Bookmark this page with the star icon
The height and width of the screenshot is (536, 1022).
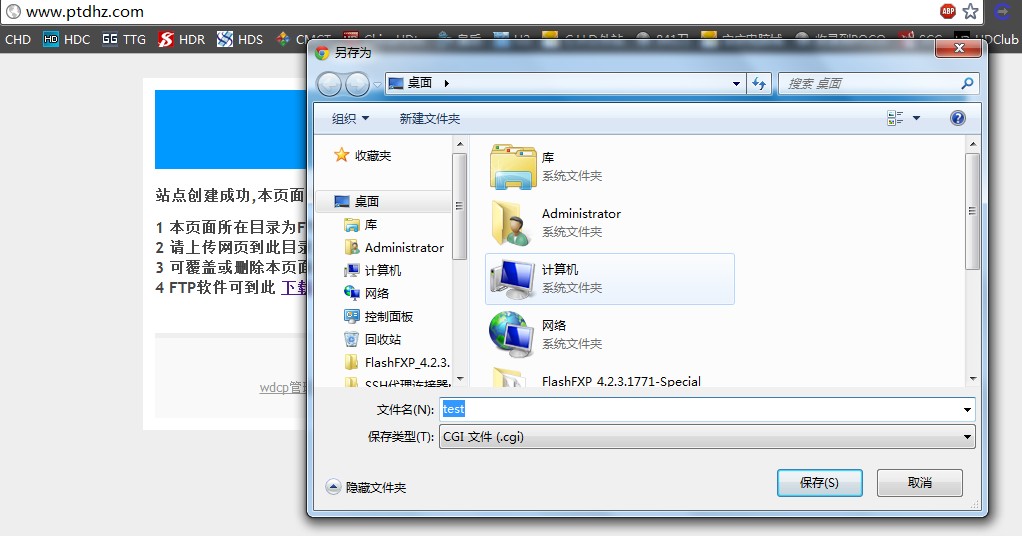(971, 11)
